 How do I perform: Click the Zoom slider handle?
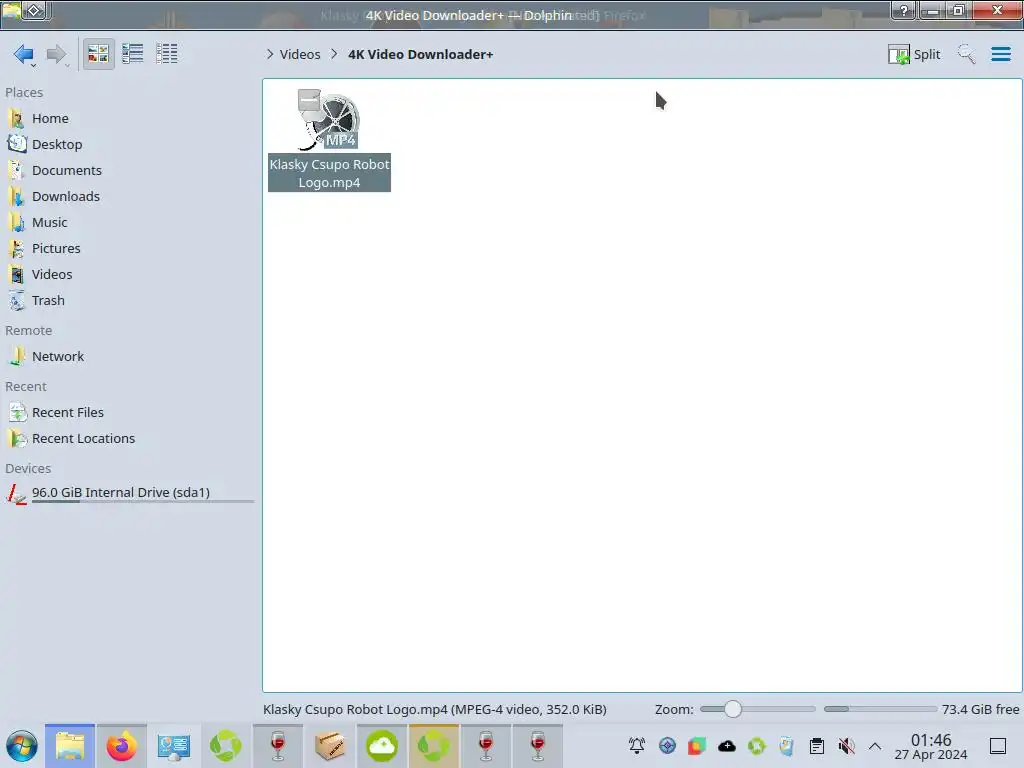tap(733, 709)
